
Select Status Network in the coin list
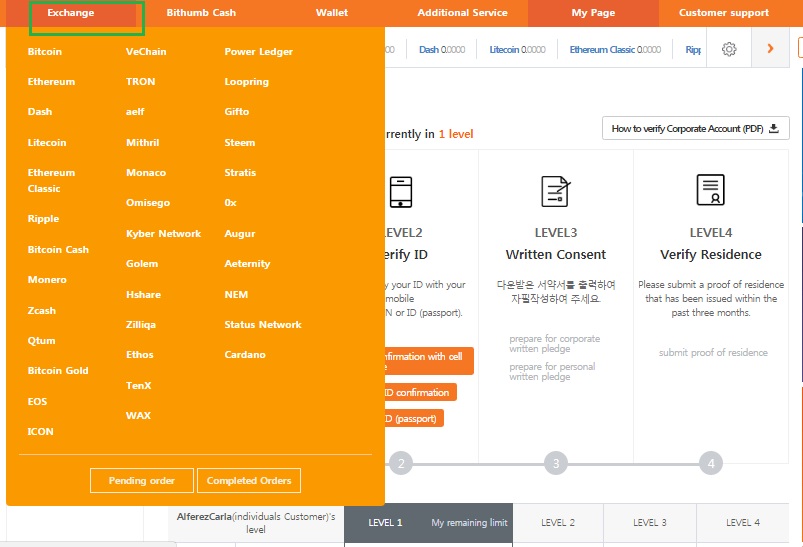263,325
